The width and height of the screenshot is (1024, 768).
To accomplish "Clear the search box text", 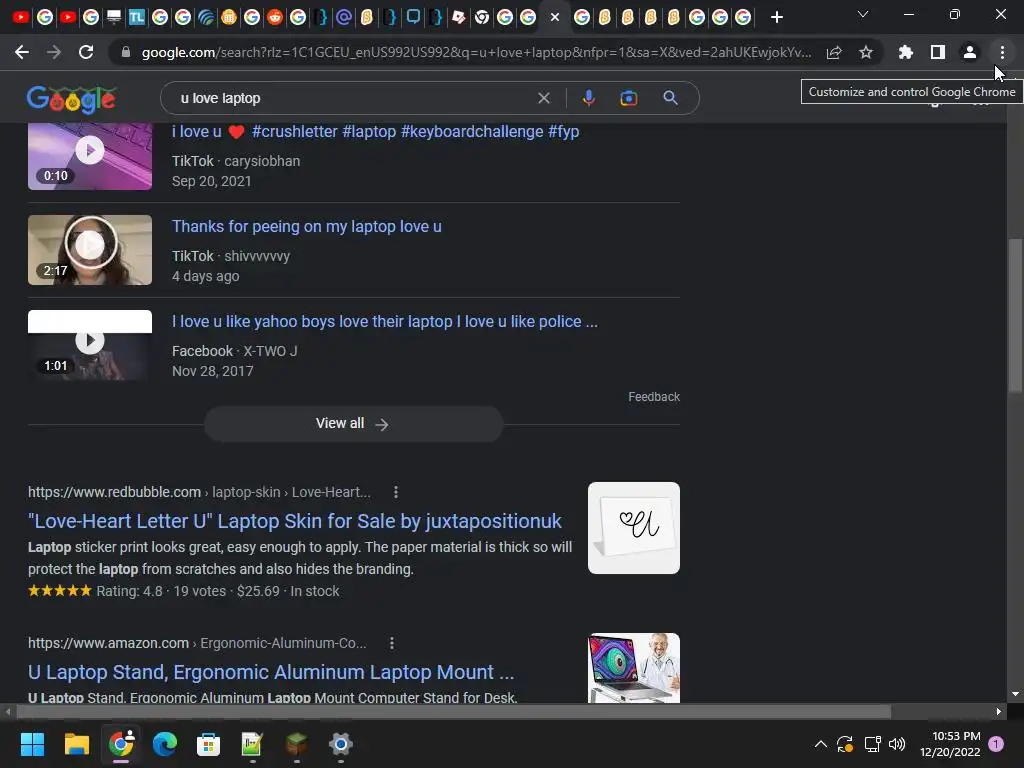I will [543, 98].
